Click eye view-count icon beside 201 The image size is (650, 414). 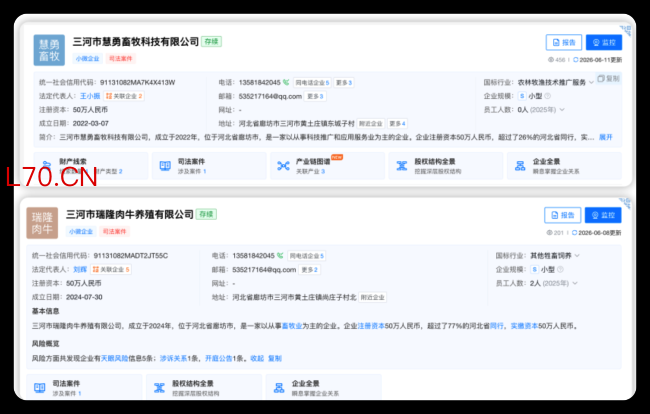point(550,233)
